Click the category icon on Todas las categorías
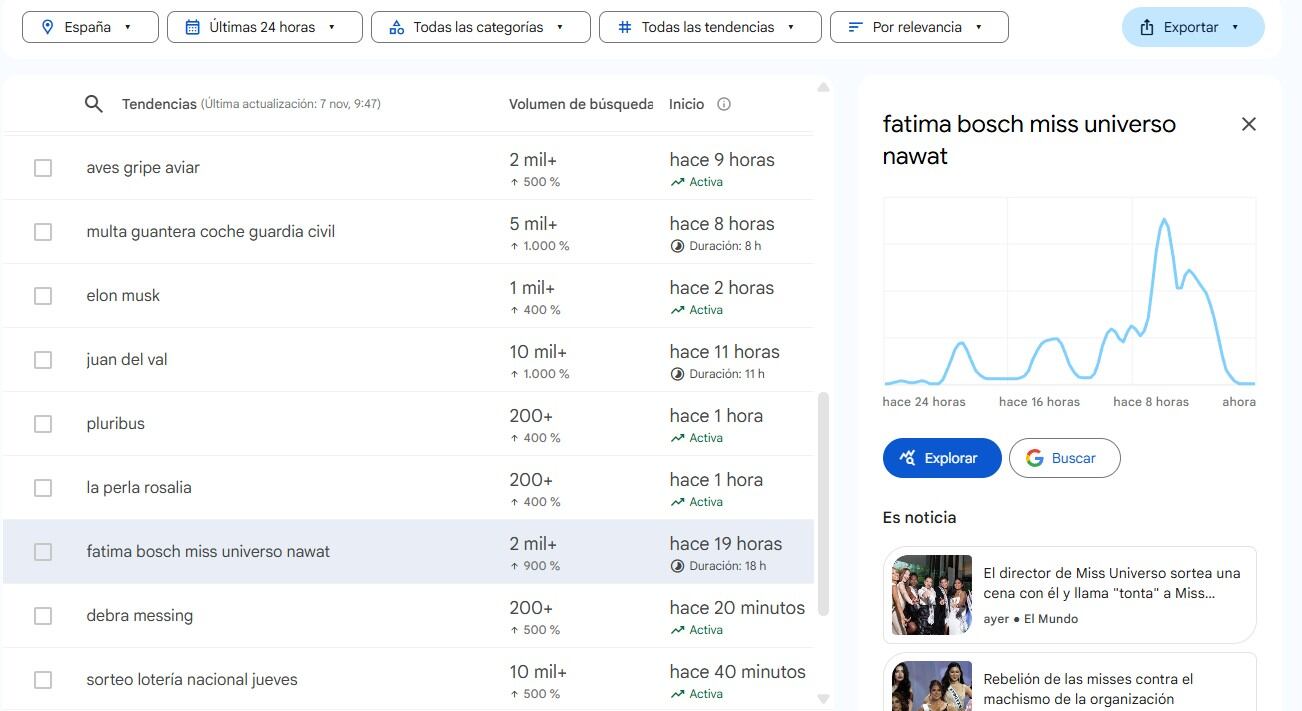Screen dimensions: 1302x711 point(402,27)
